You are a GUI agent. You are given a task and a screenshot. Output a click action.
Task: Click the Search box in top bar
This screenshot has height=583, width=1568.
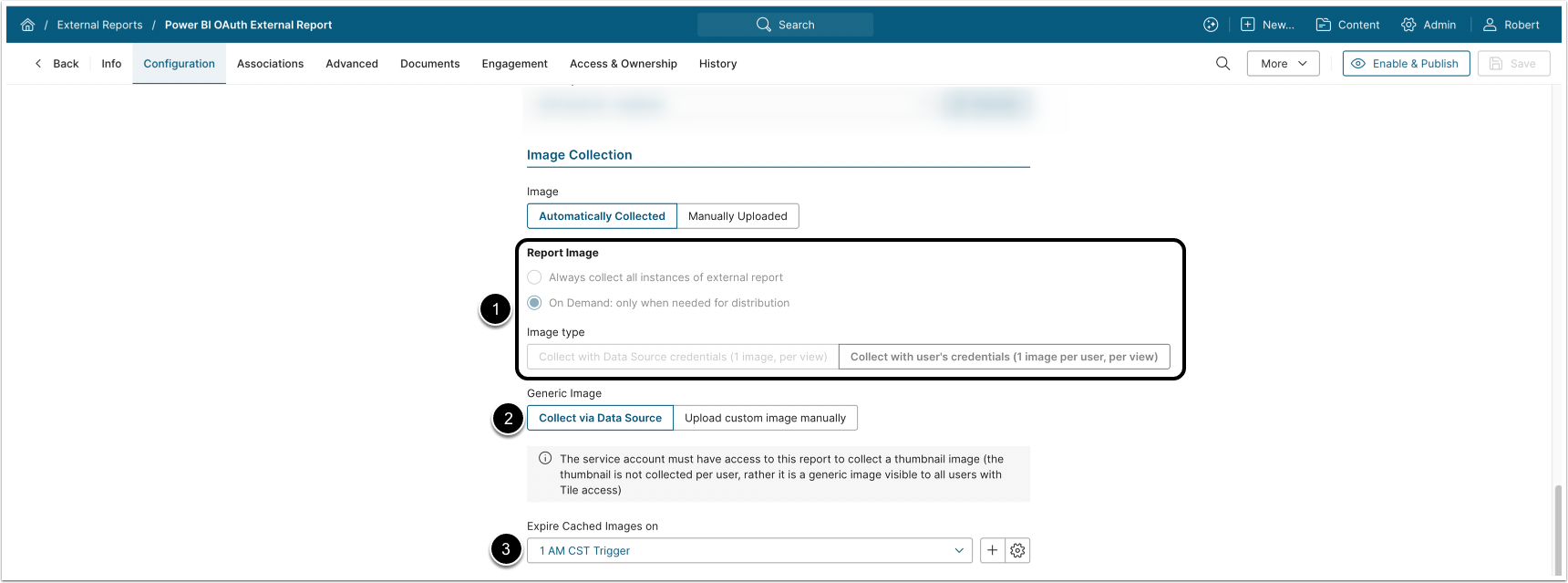(x=785, y=25)
